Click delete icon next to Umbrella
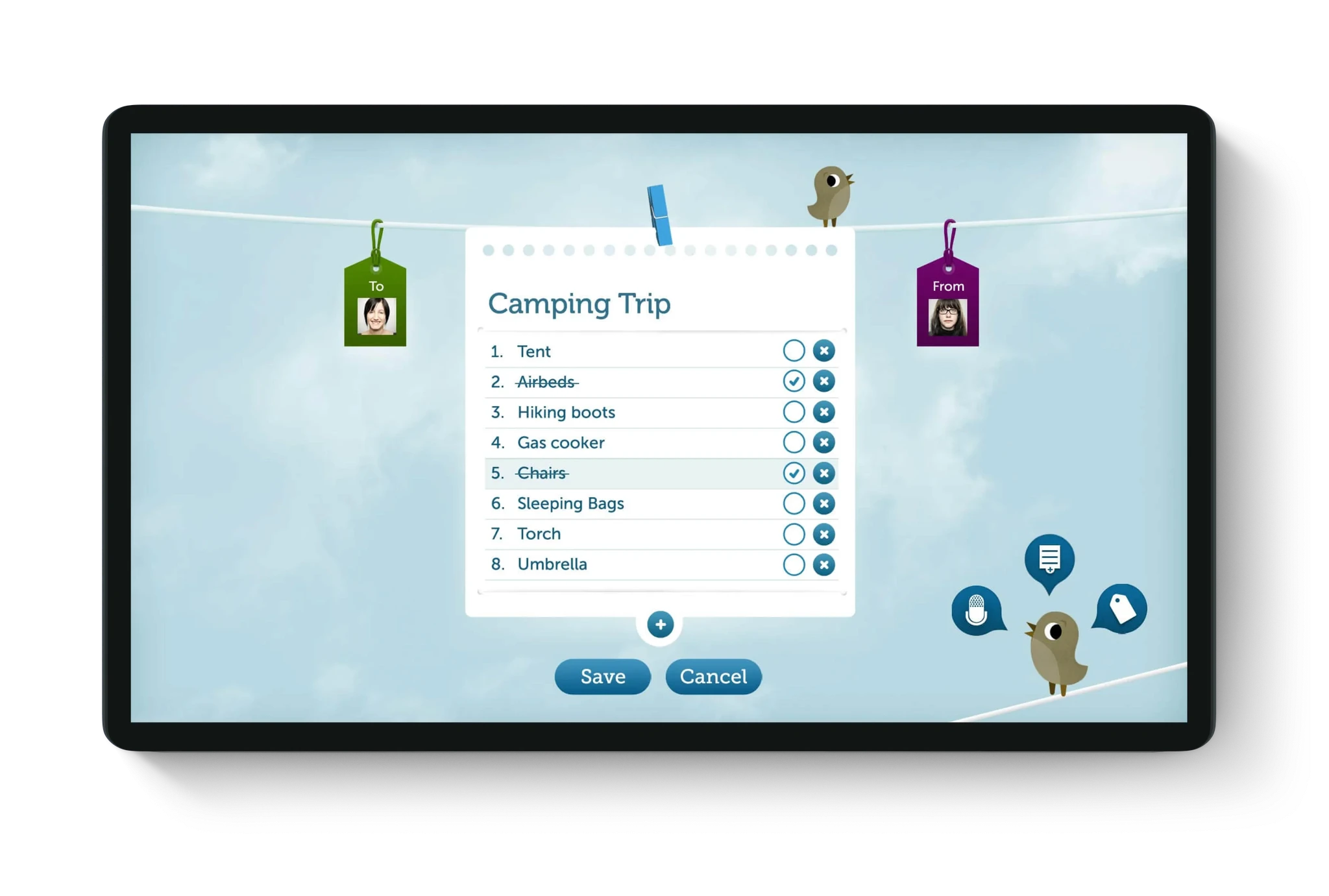Image resolution: width=1329 pixels, height=896 pixels. pos(824,563)
